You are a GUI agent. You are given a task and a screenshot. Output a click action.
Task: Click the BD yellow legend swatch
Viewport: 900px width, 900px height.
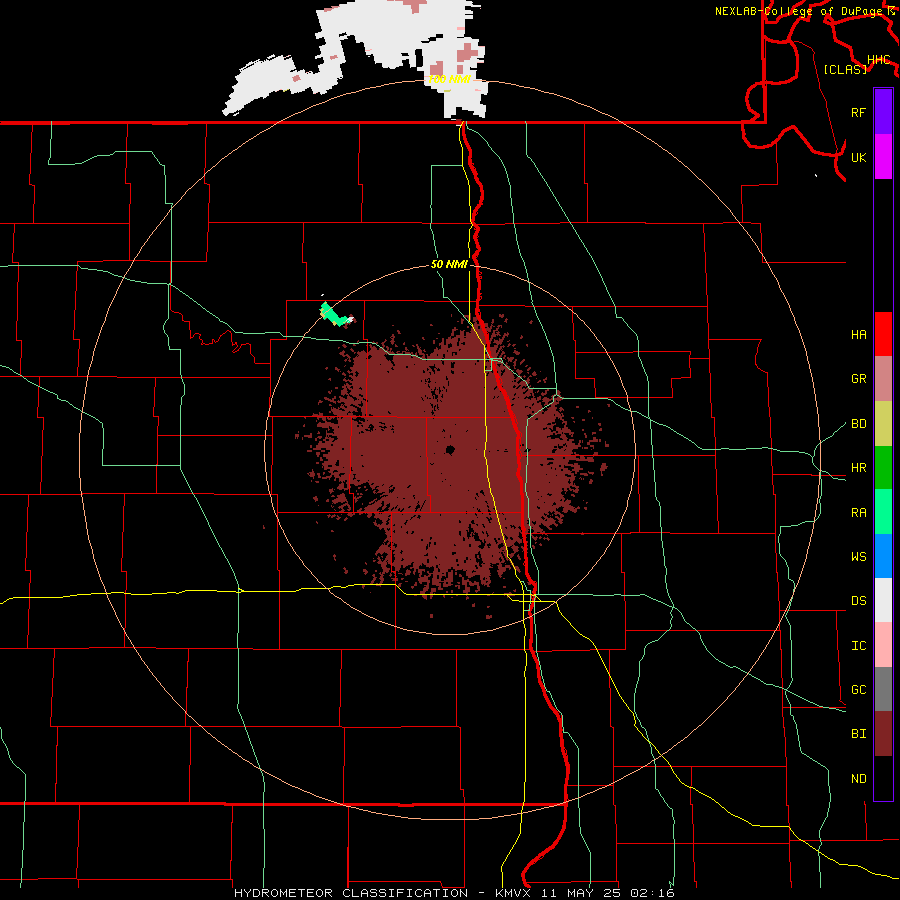pyautogui.click(x=883, y=424)
